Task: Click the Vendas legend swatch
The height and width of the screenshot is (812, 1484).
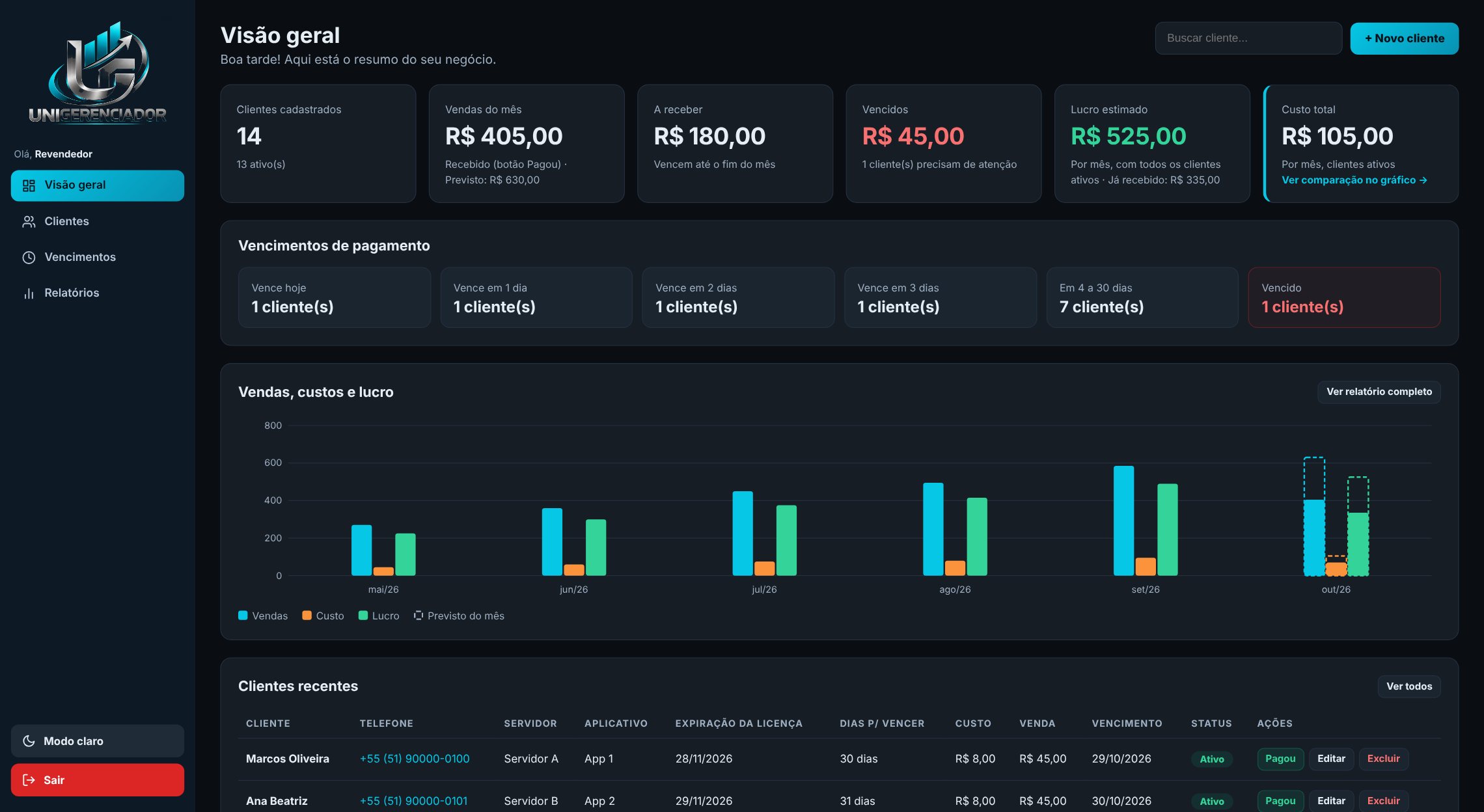Action: (x=243, y=616)
